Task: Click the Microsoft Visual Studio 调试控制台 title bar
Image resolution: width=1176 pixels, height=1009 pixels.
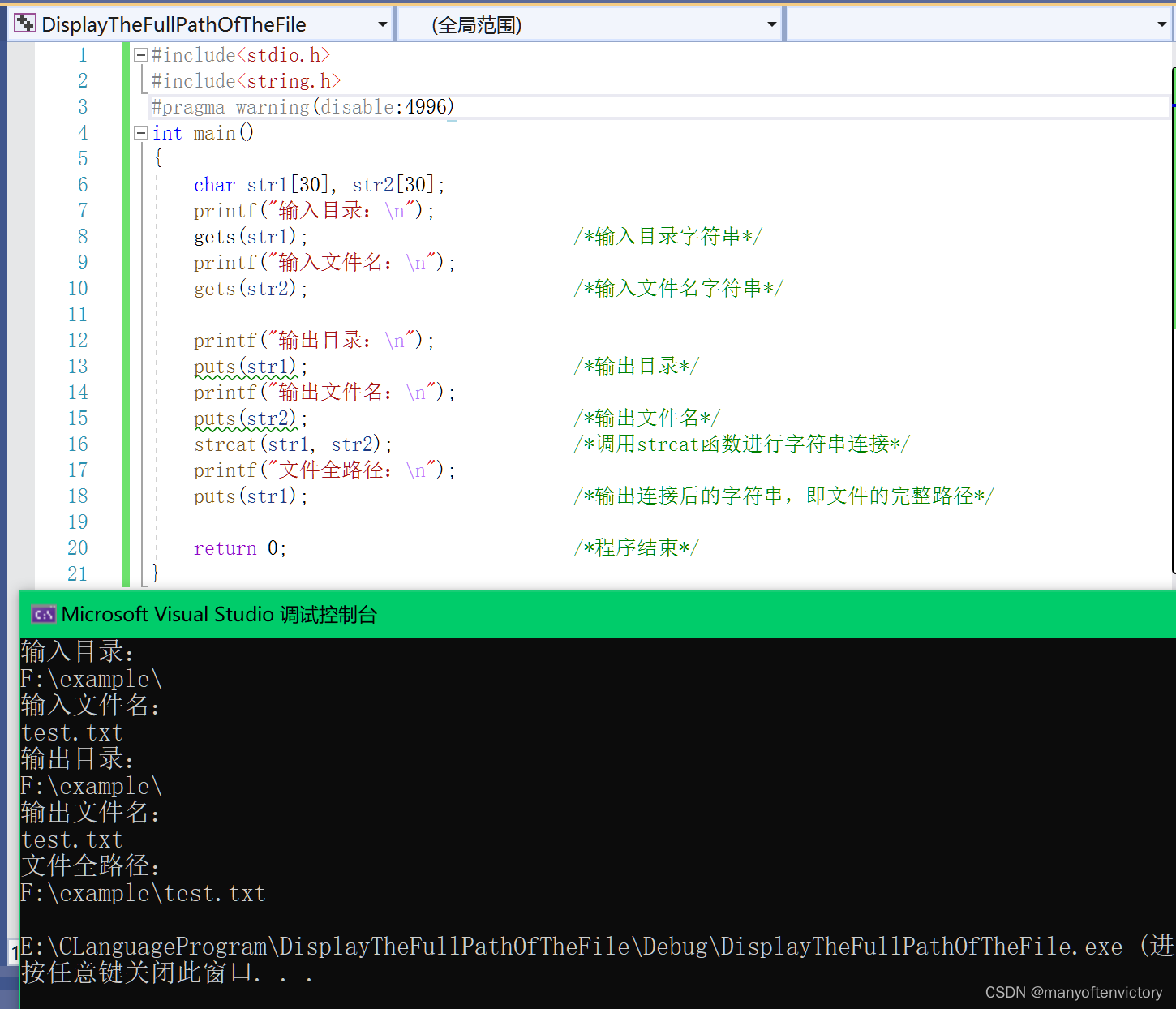Action: [x=597, y=614]
